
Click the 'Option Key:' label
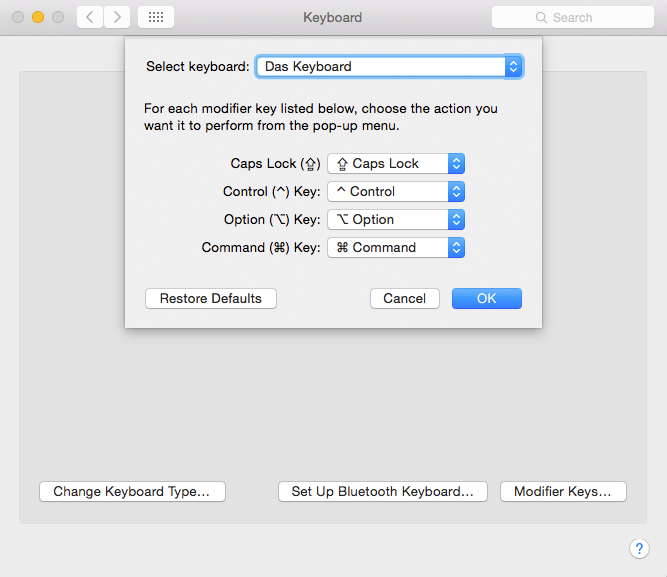tap(272, 220)
